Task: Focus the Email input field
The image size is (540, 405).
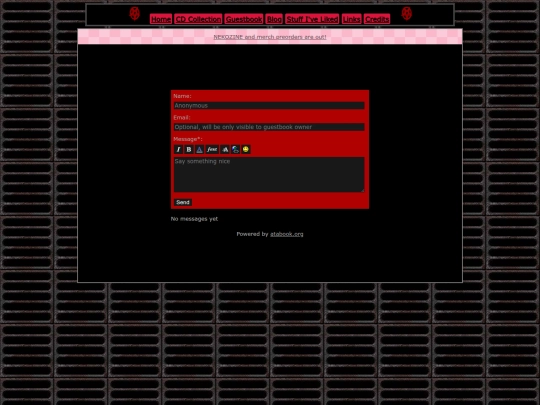Action: point(269,127)
